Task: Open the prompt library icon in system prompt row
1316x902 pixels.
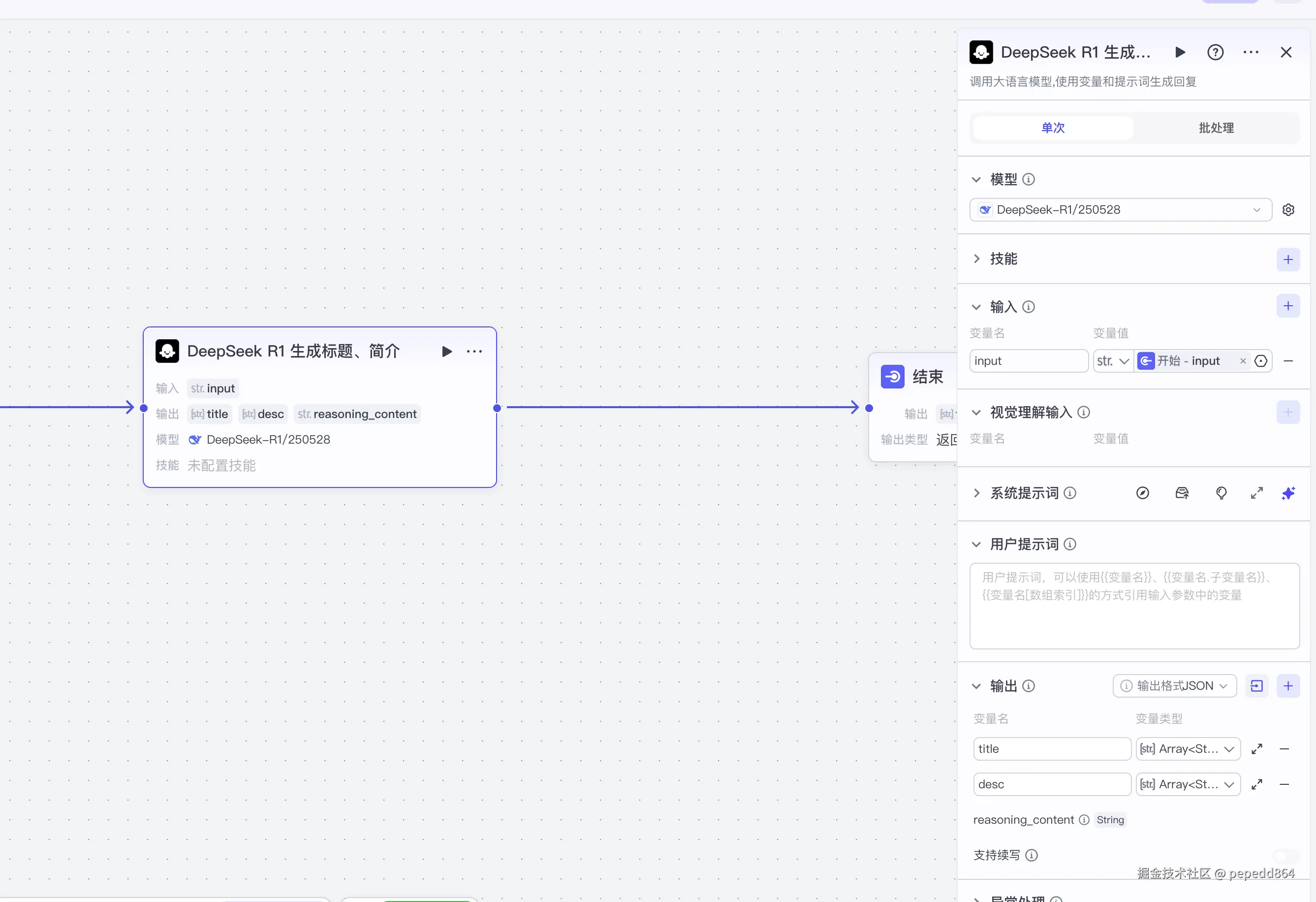Action: tap(1182, 493)
